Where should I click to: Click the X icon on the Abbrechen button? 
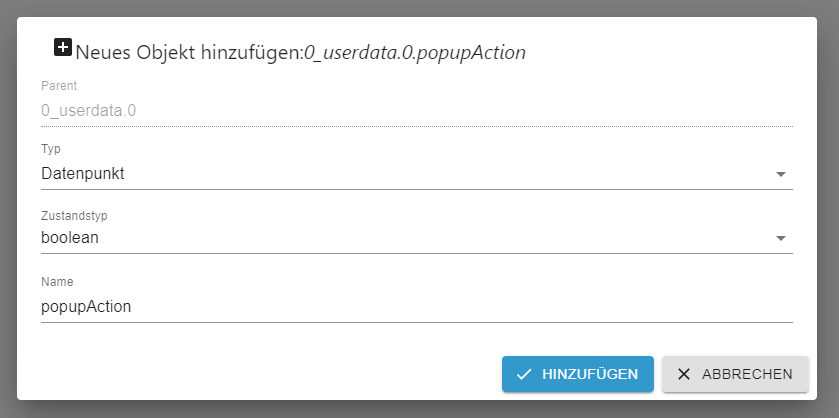(684, 374)
